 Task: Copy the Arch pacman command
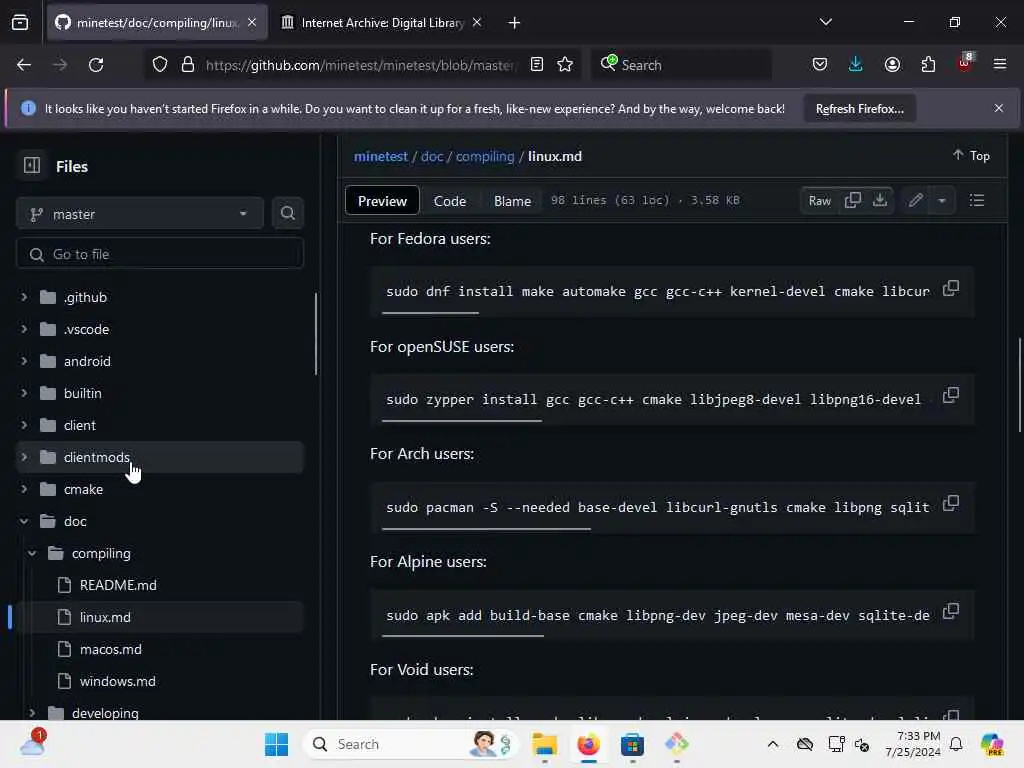tap(951, 504)
